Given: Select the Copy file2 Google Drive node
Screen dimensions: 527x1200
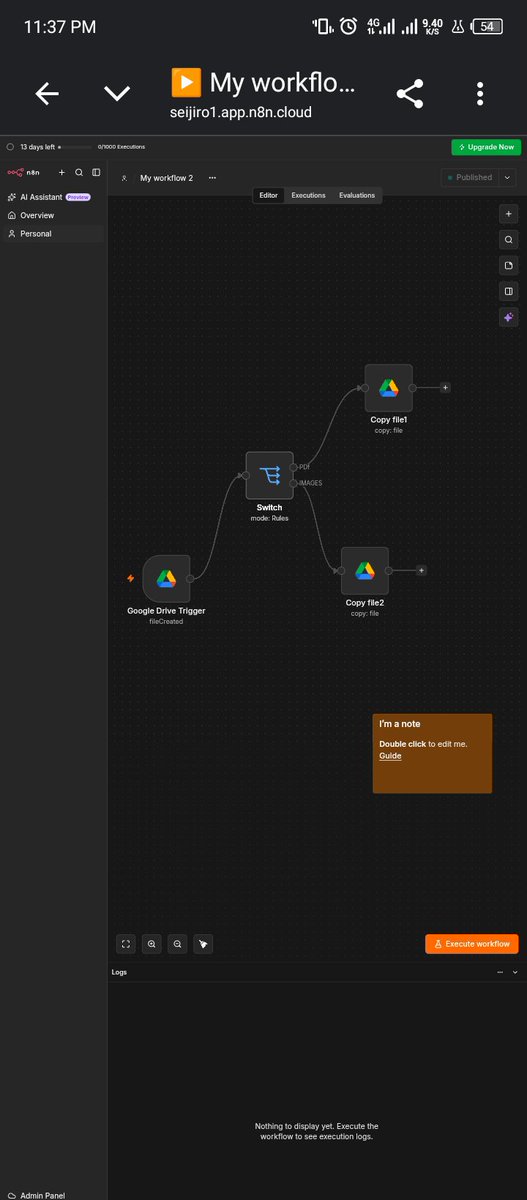Looking at the screenshot, I should coord(365,571).
